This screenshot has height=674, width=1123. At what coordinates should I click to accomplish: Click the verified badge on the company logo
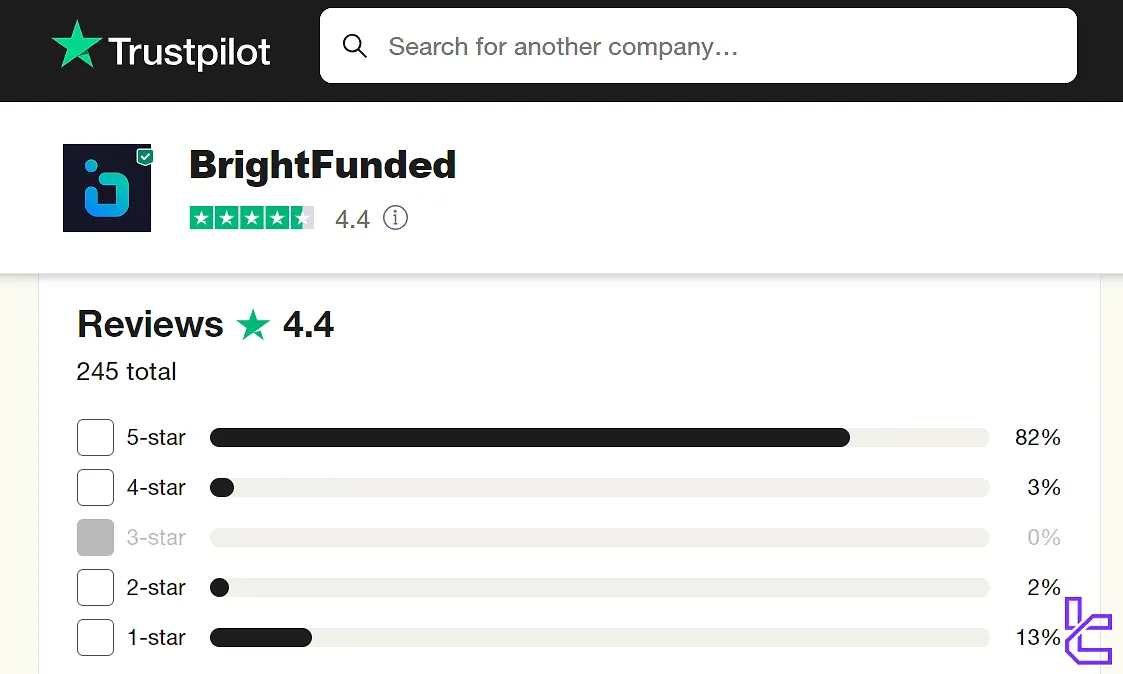click(145, 156)
